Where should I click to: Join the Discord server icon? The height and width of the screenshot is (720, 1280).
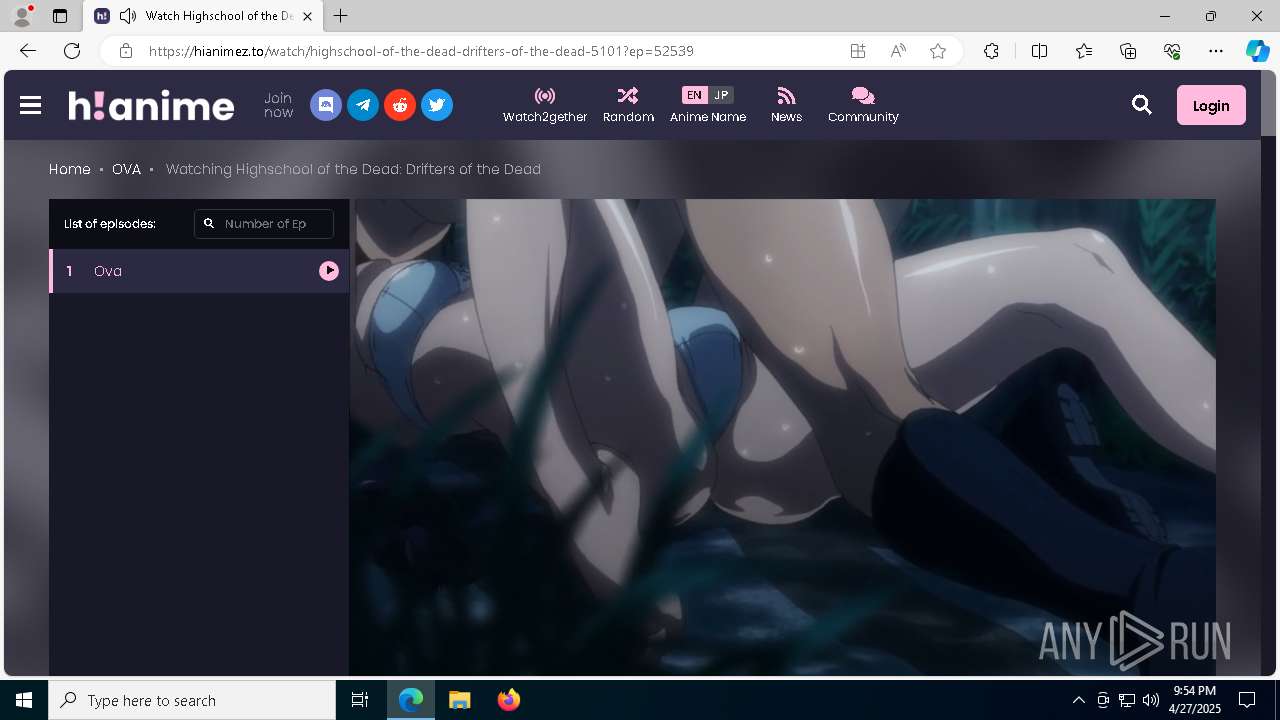326,105
